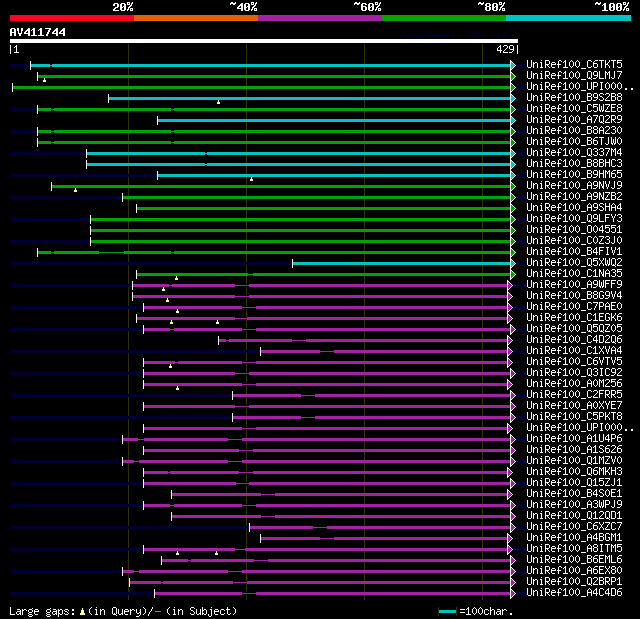The width and height of the screenshot is (640, 619).
Task: Click the UniRef100_A6EX80 hit name
Action: tap(574, 571)
